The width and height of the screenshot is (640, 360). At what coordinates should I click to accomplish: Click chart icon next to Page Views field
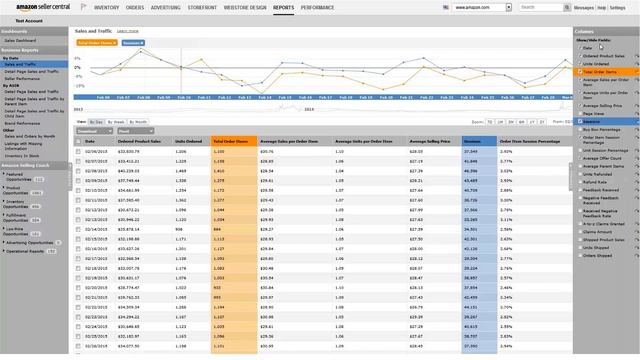[x=637, y=113]
